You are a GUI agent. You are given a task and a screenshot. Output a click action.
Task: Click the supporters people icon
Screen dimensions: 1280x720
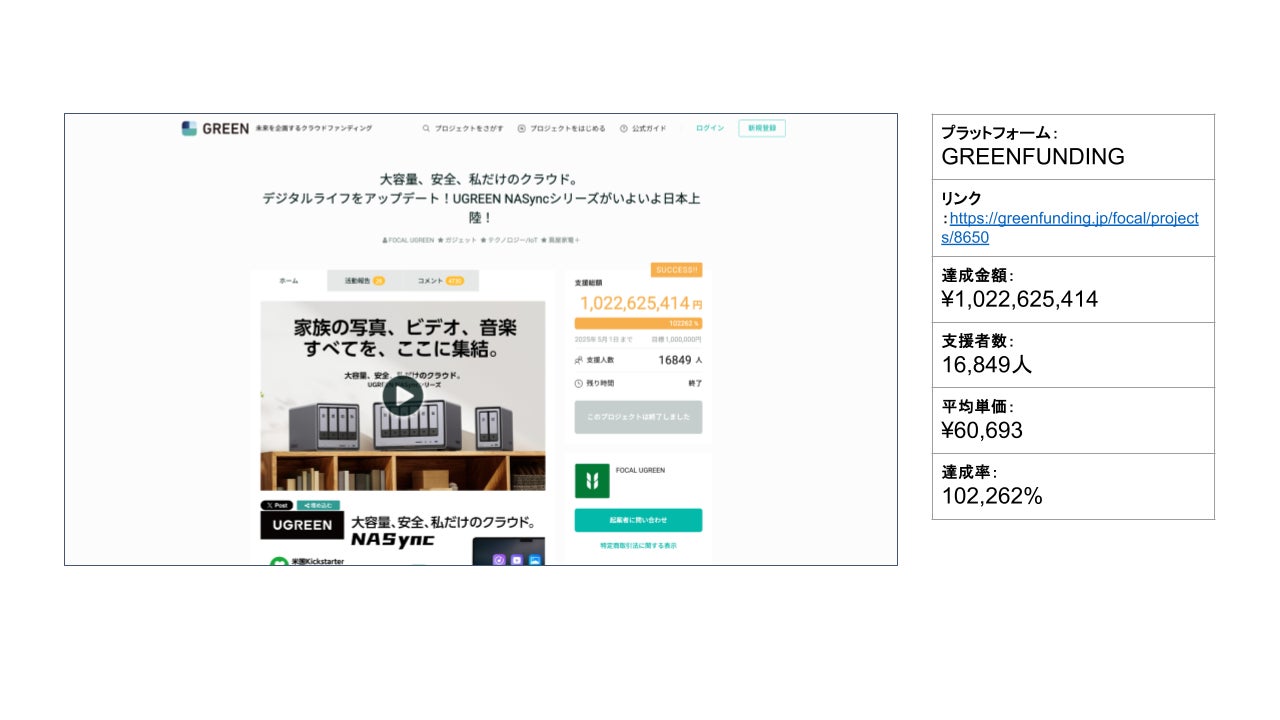click(x=579, y=360)
